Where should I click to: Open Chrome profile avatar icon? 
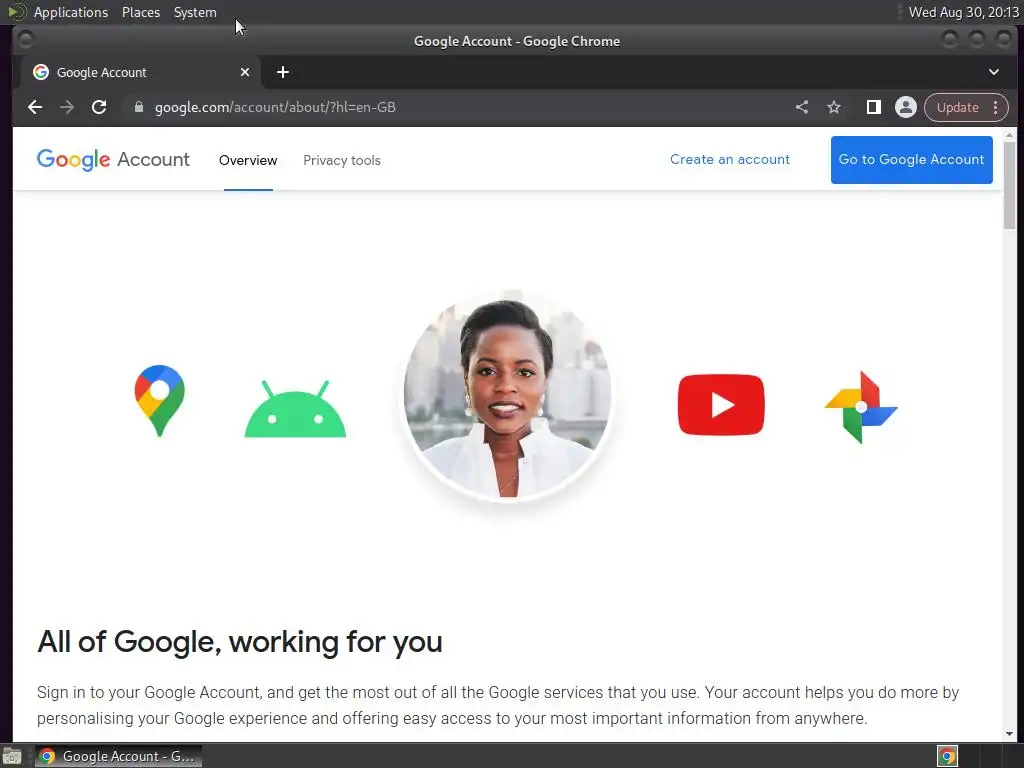tap(906, 107)
